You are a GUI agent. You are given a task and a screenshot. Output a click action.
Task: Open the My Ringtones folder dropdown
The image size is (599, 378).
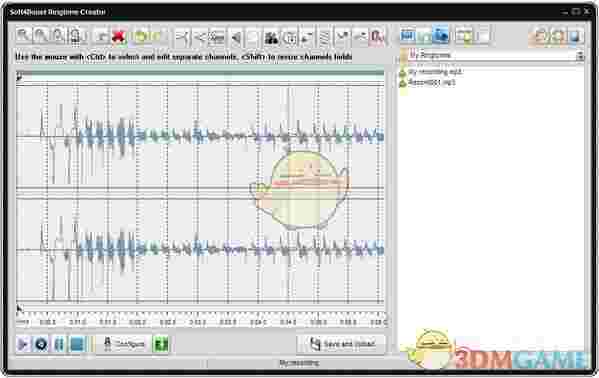493,55
